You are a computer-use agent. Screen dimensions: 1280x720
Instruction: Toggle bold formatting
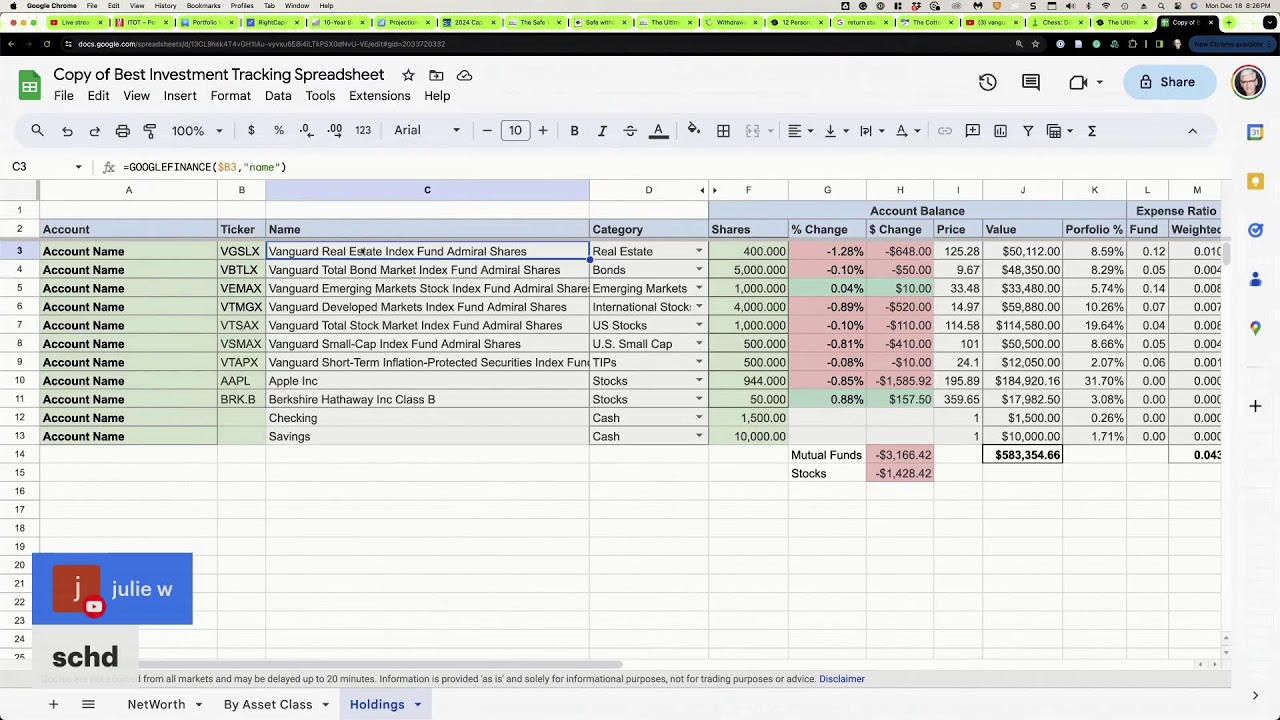pyautogui.click(x=574, y=131)
